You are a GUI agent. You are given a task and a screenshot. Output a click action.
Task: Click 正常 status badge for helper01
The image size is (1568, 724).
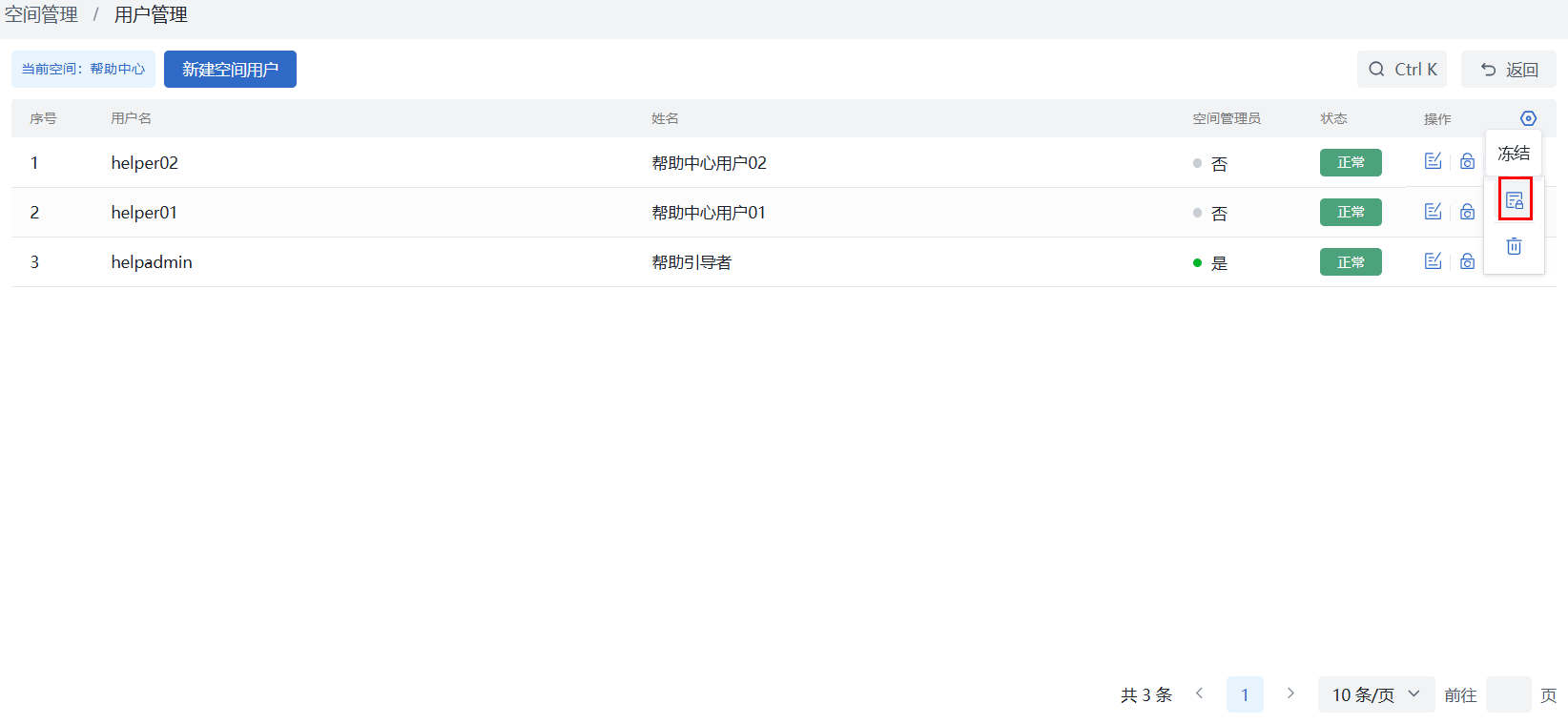1351,212
